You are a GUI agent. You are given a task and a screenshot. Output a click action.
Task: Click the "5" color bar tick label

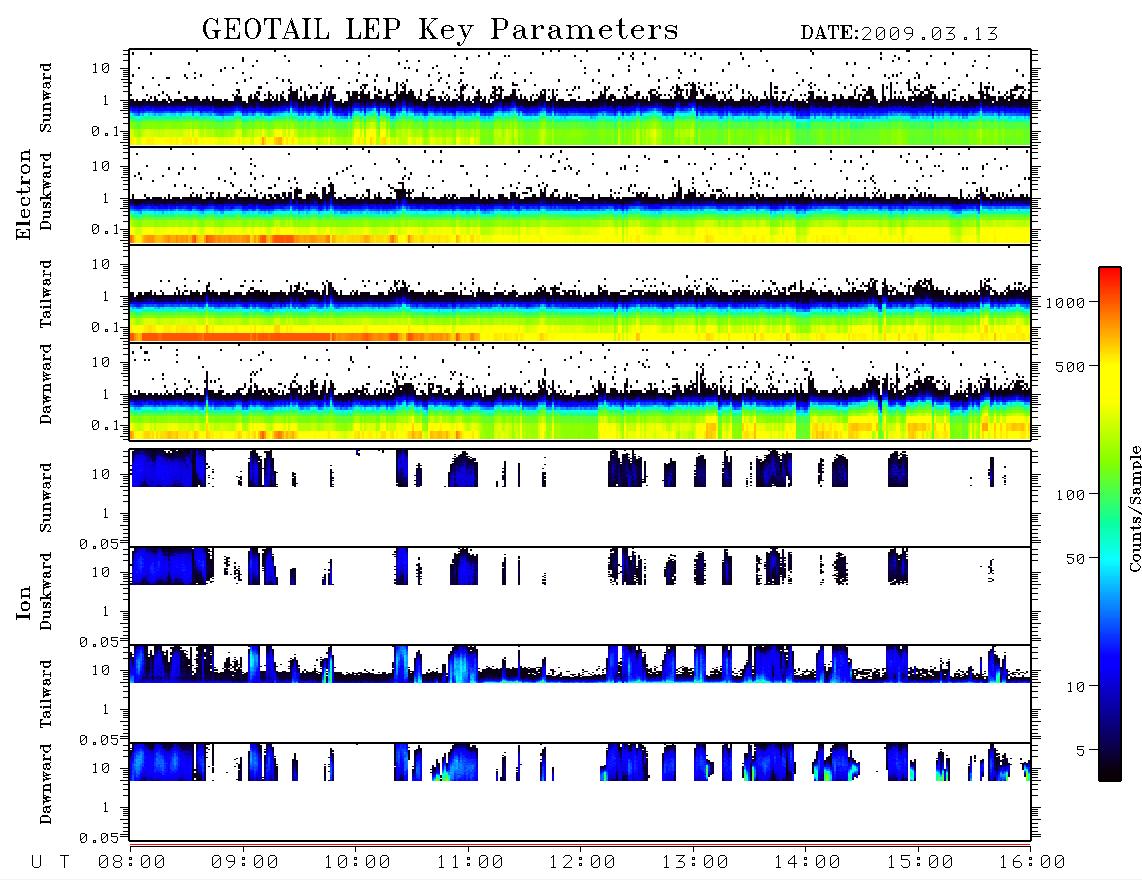tap(1081, 751)
